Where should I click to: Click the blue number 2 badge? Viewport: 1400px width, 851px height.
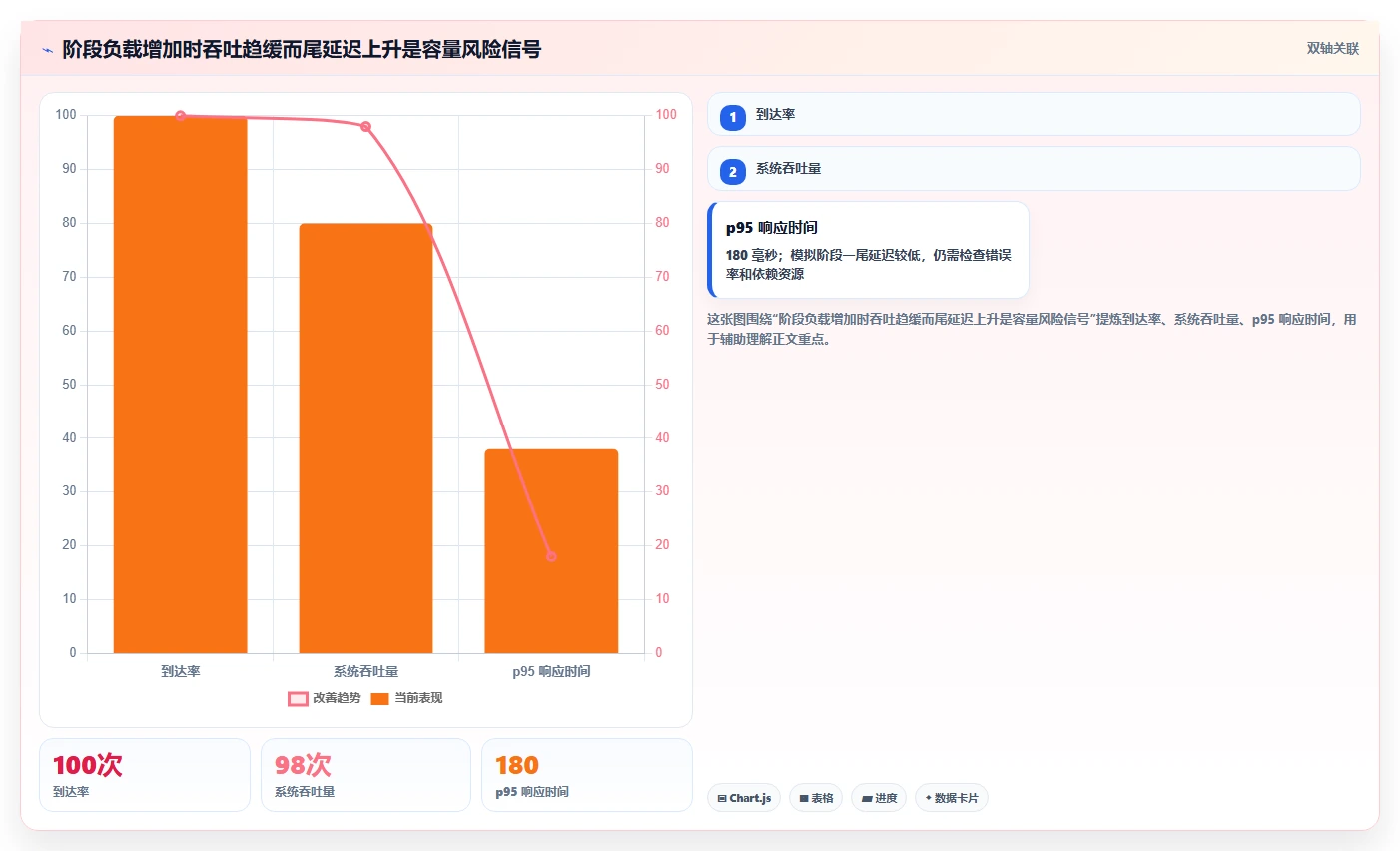(732, 171)
